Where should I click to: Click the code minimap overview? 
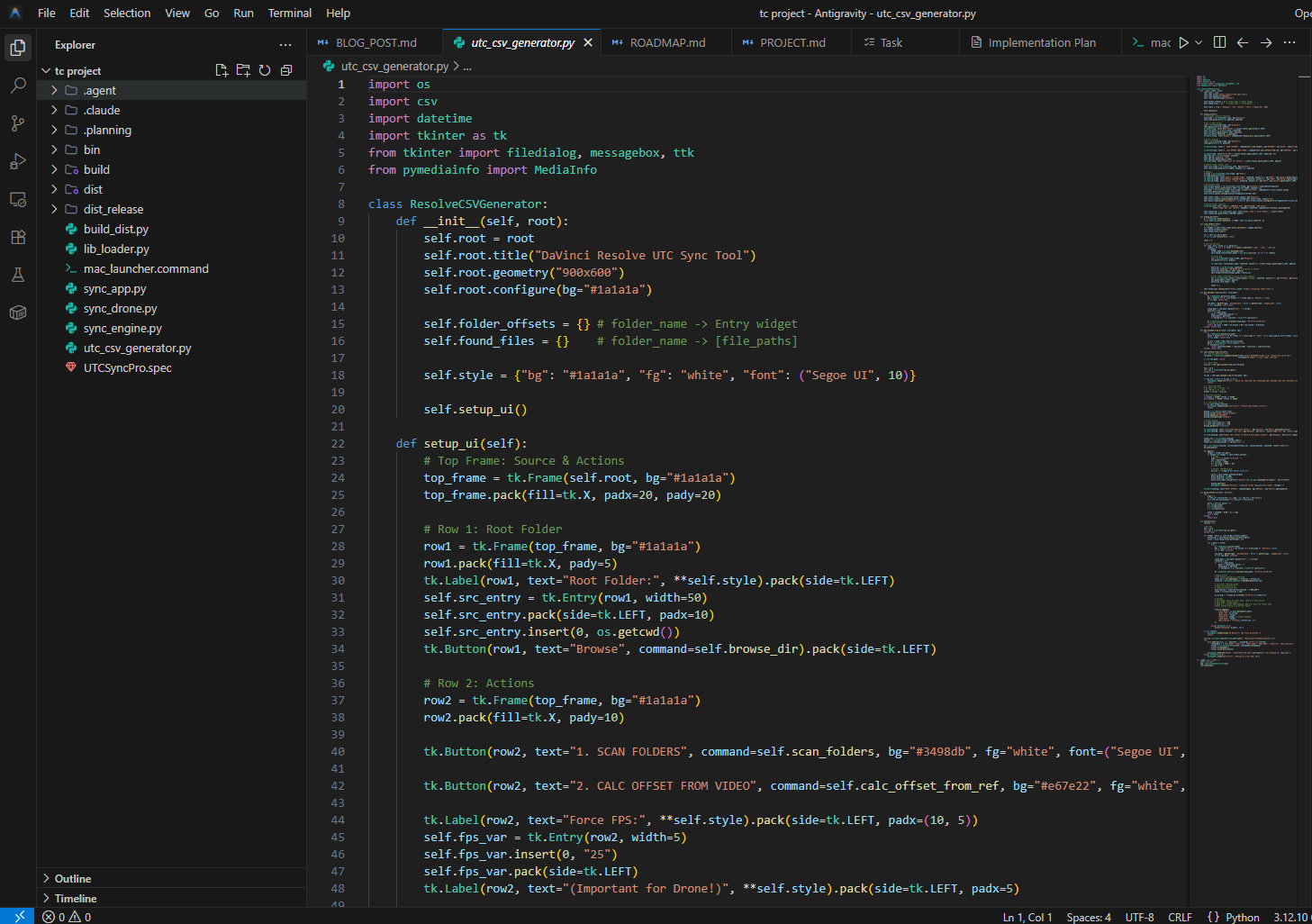(1247, 360)
